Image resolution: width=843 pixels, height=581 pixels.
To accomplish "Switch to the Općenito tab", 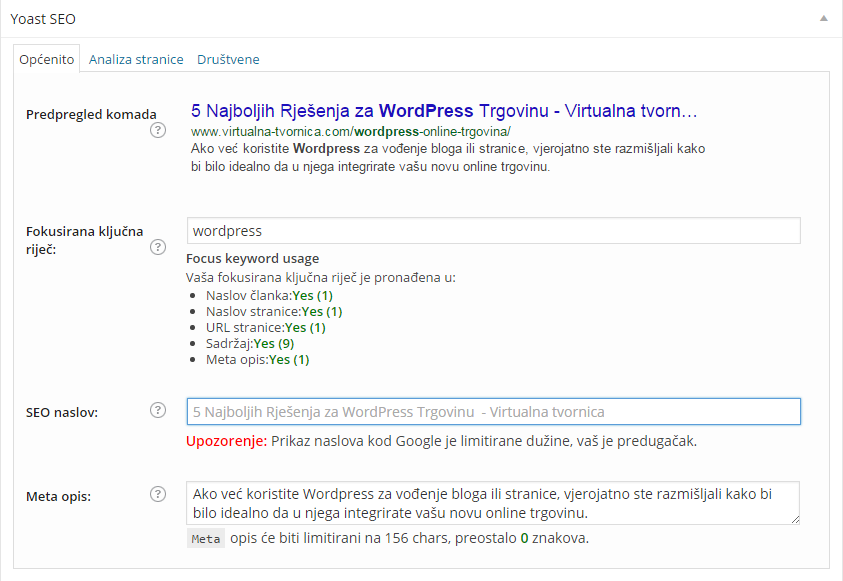I will point(47,59).
